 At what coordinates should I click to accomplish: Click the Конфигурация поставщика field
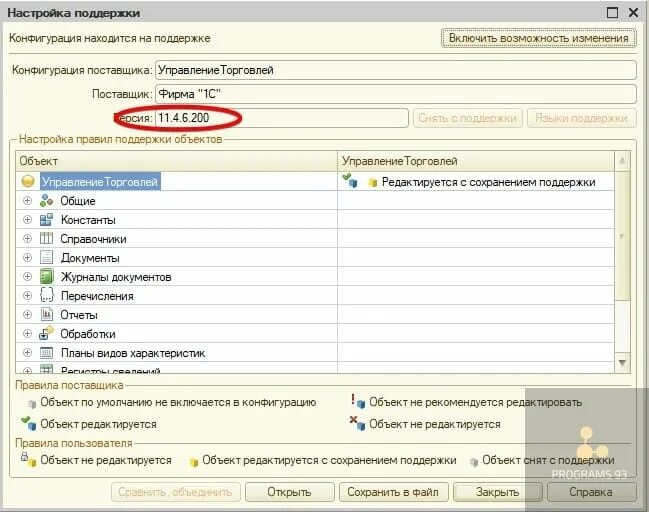click(x=396, y=70)
